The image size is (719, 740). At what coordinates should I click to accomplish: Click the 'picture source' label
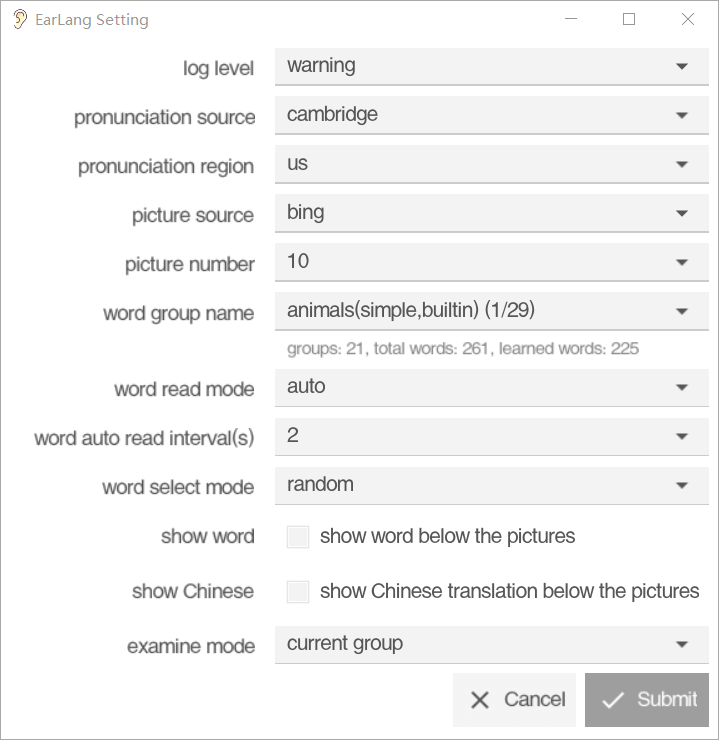(x=193, y=216)
